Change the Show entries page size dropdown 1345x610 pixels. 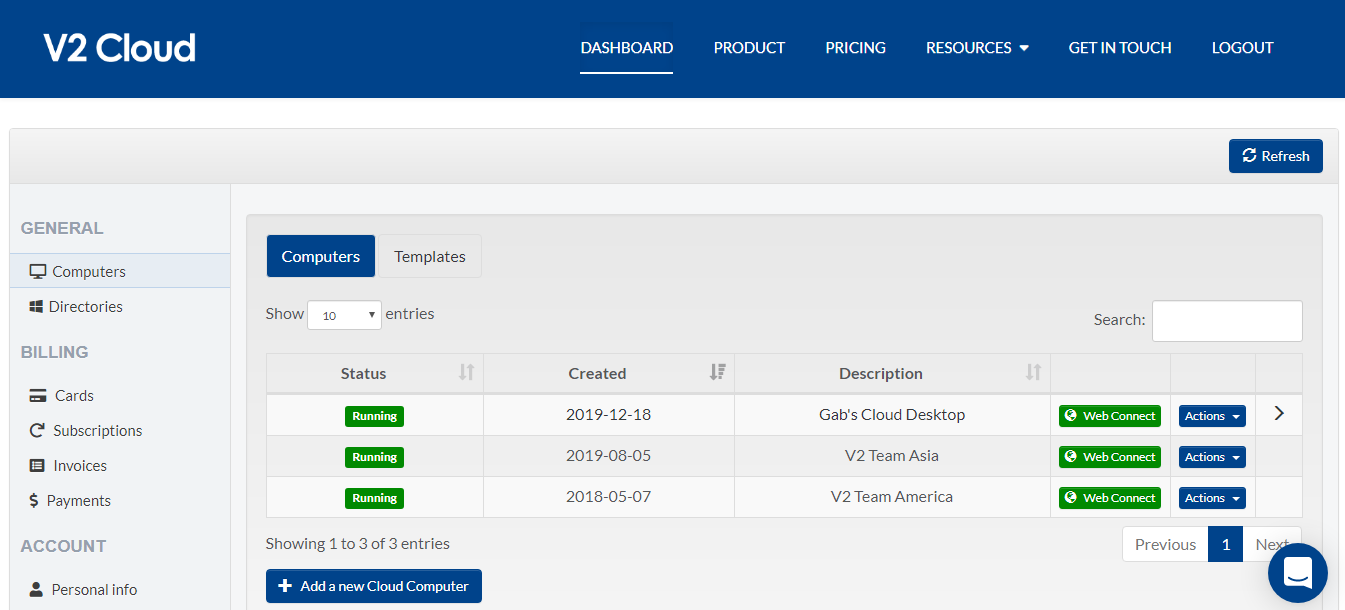point(344,314)
